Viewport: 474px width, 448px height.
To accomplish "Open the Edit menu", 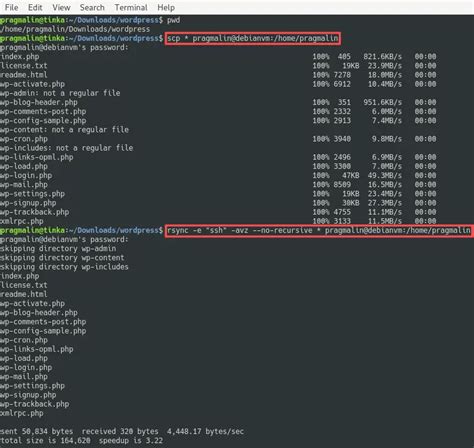I will coord(35,7).
